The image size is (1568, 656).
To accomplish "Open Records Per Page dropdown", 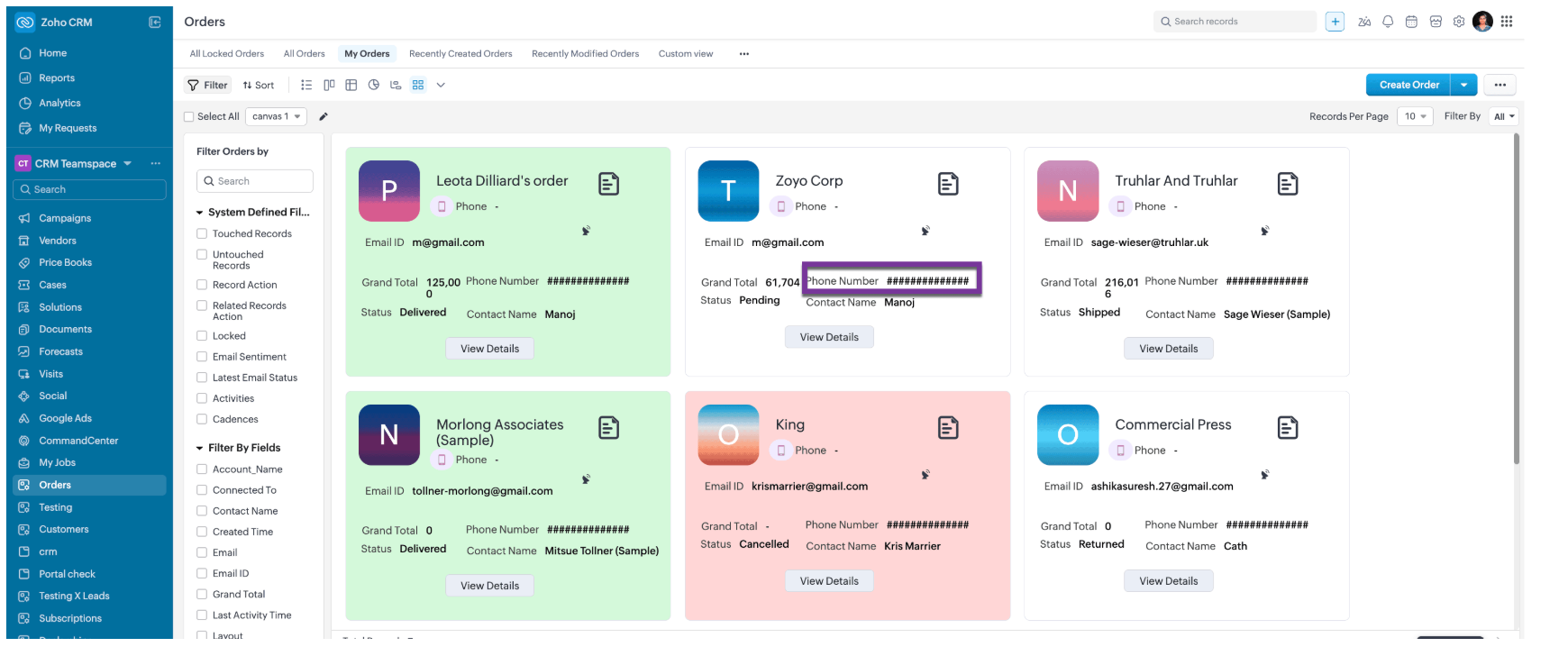I will [x=1414, y=116].
